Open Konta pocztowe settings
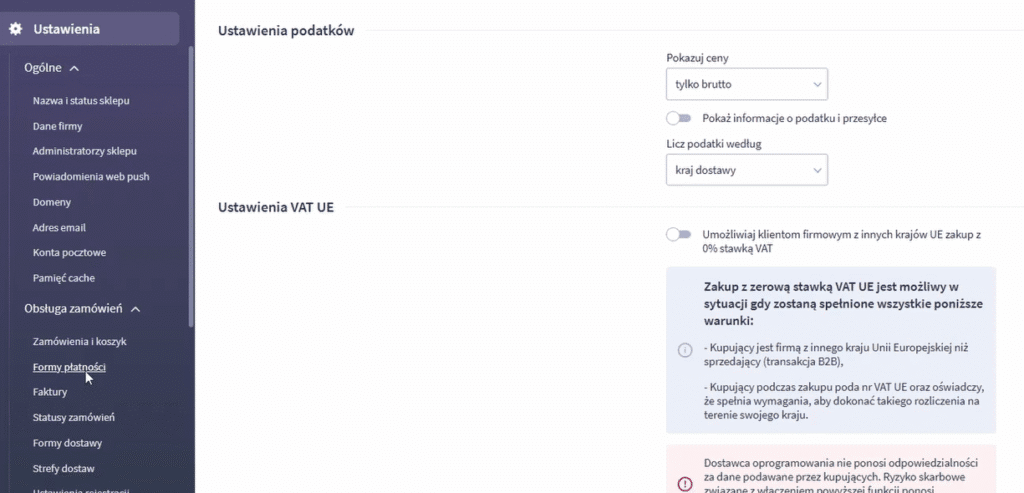1024x493 pixels. [69, 253]
